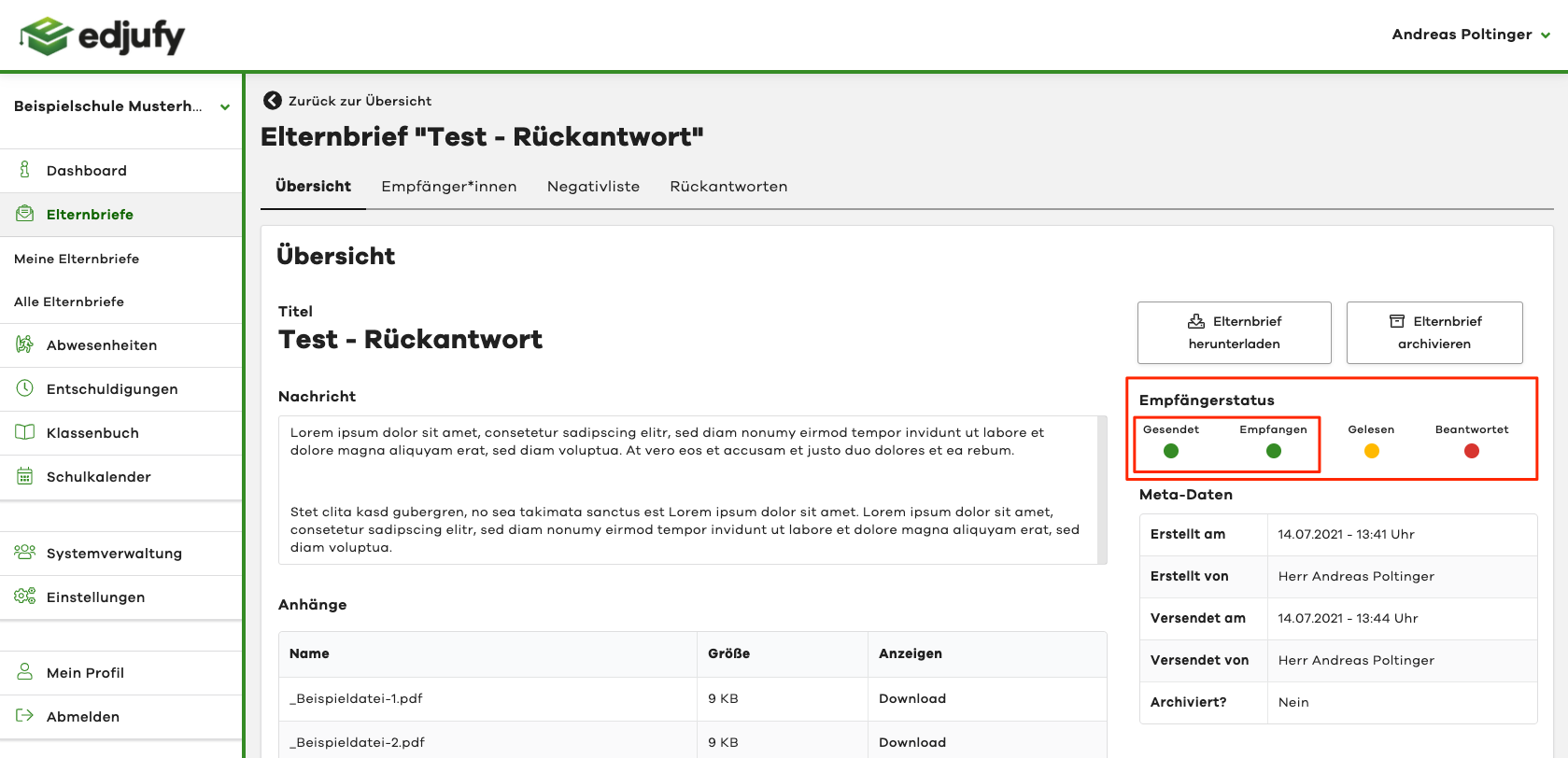
Task: Click Elternbrief herunterladen button
Action: pyautogui.click(x=1234, y=332)
